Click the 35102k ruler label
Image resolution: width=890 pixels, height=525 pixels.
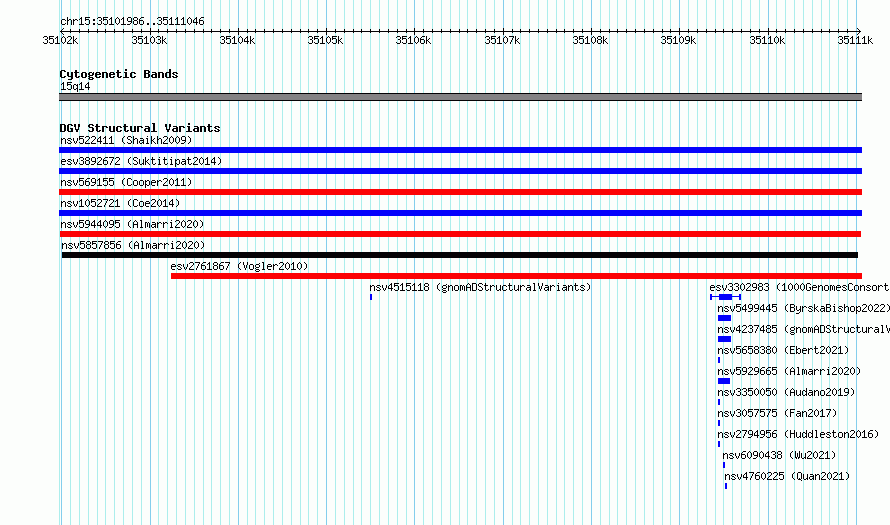pyautogui.click(x=60, y=40)
